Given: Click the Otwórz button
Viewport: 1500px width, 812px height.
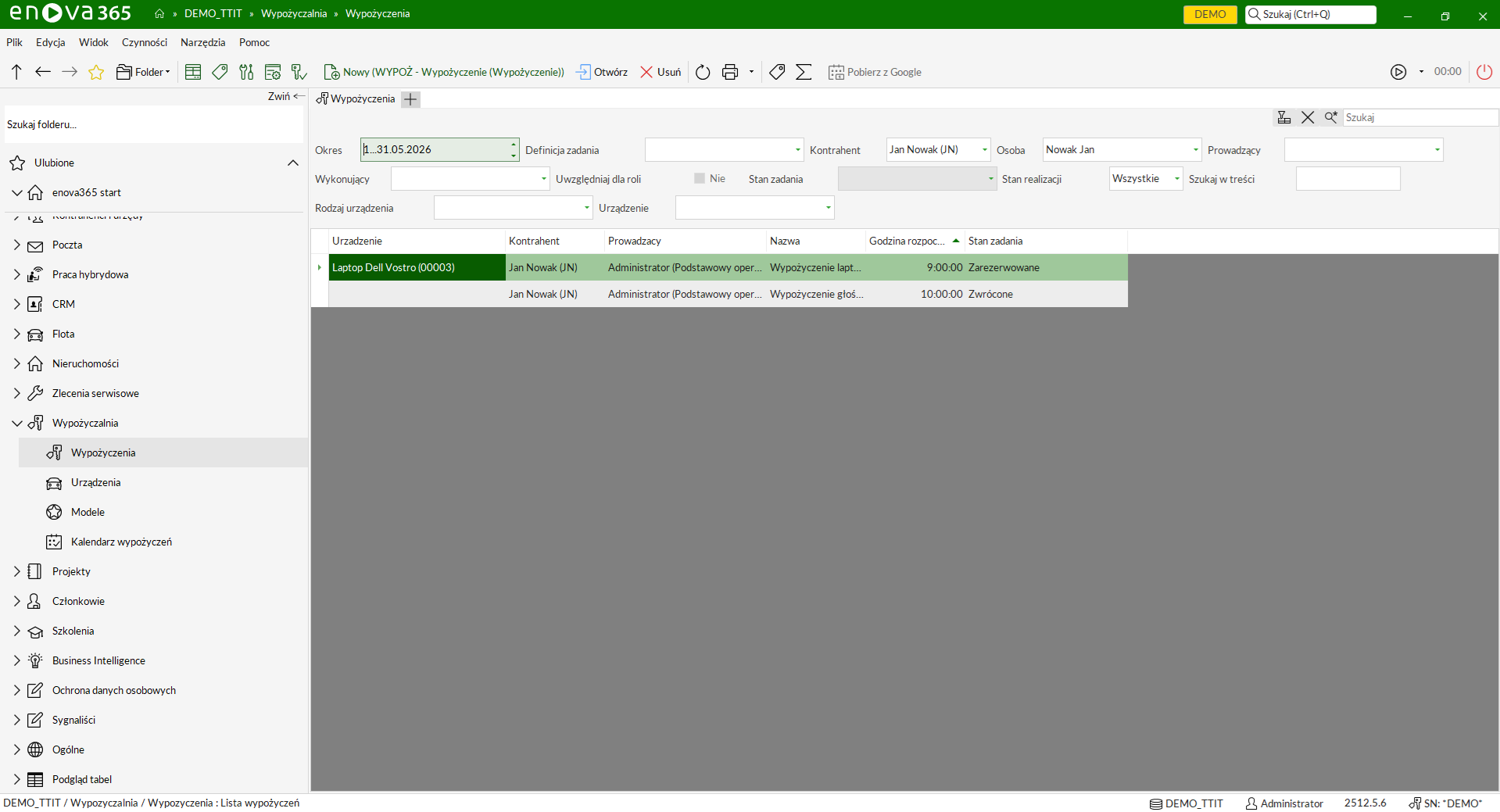Looking at the screenshot, I should [602, 72].
